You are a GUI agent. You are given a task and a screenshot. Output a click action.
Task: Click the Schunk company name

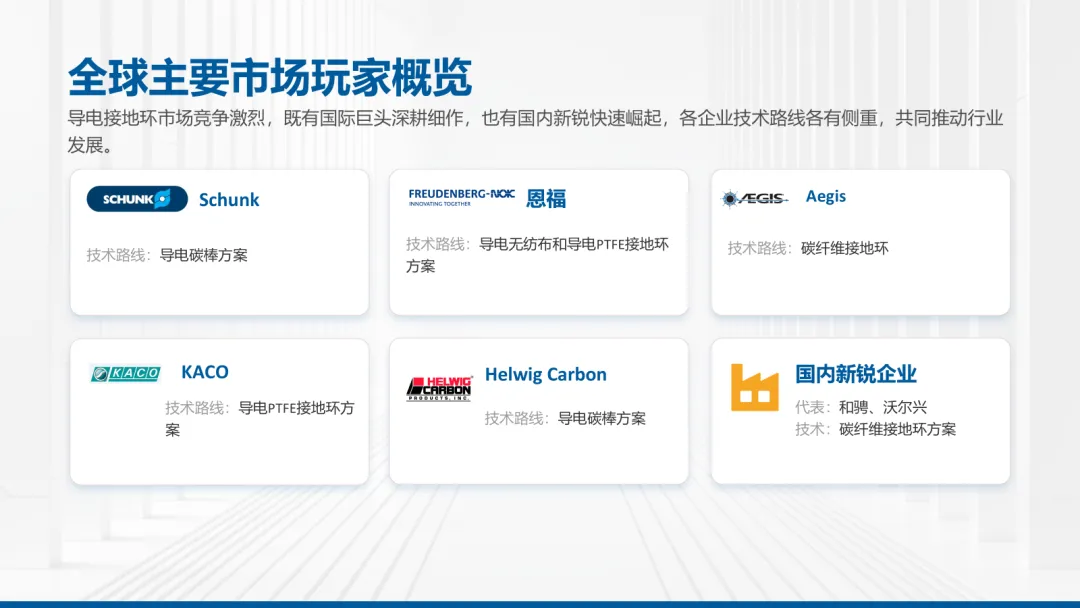tap(229, 200)
